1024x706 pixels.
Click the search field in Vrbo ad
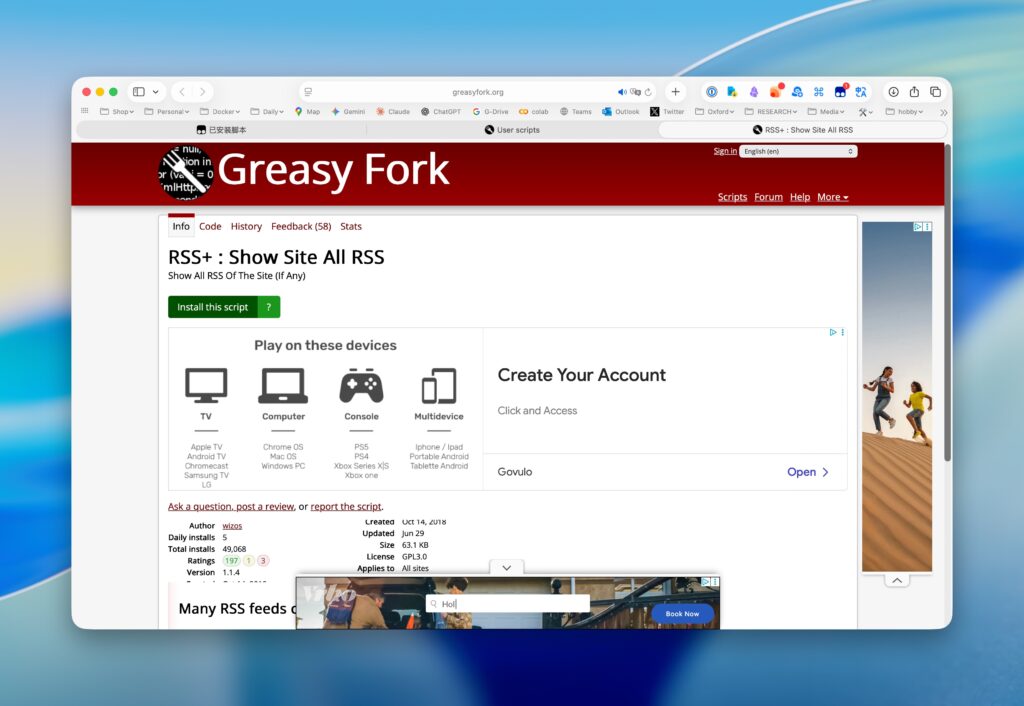tap(507, 603)
